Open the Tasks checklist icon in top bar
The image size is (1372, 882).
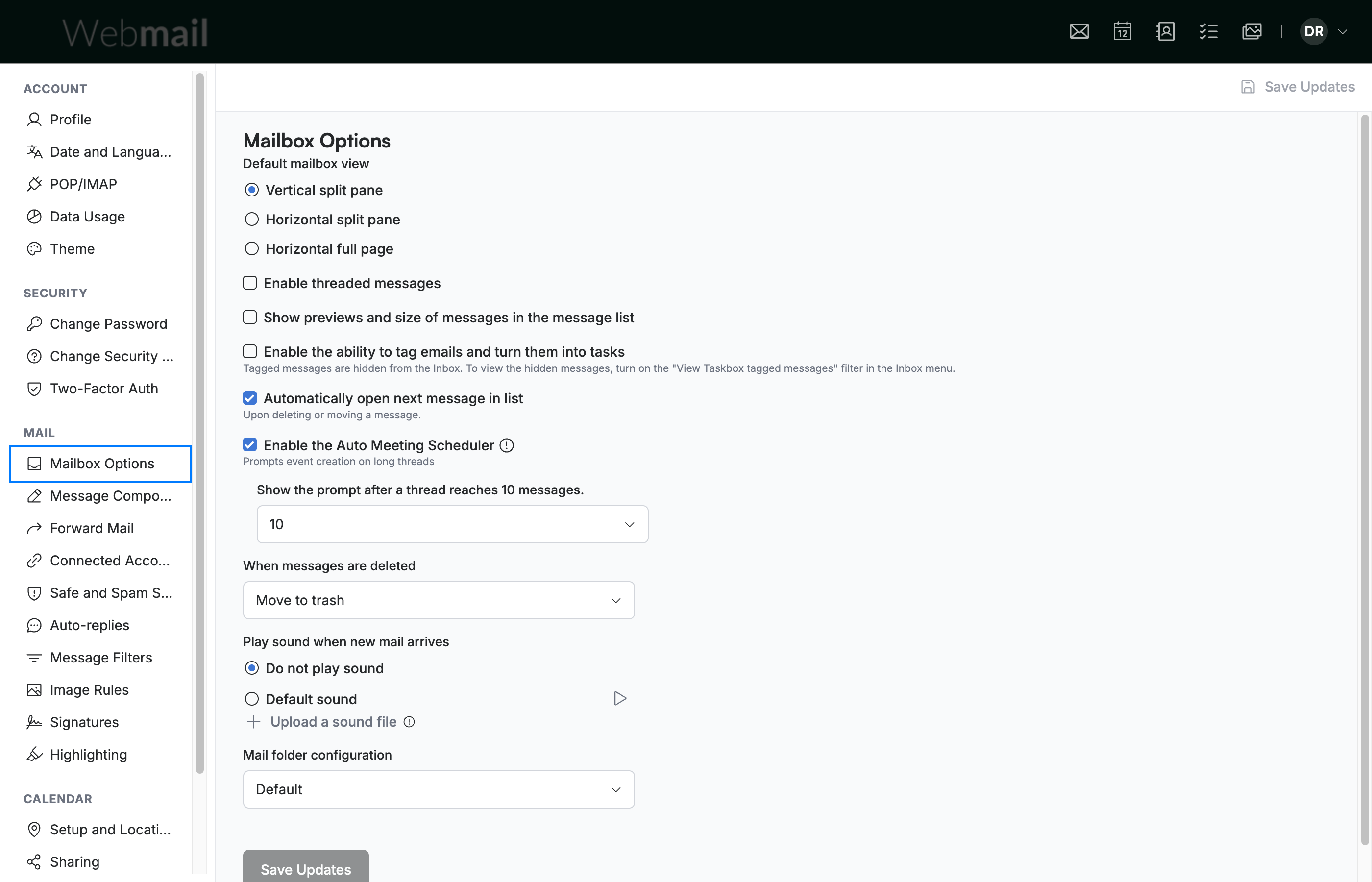pos(1208,31)
